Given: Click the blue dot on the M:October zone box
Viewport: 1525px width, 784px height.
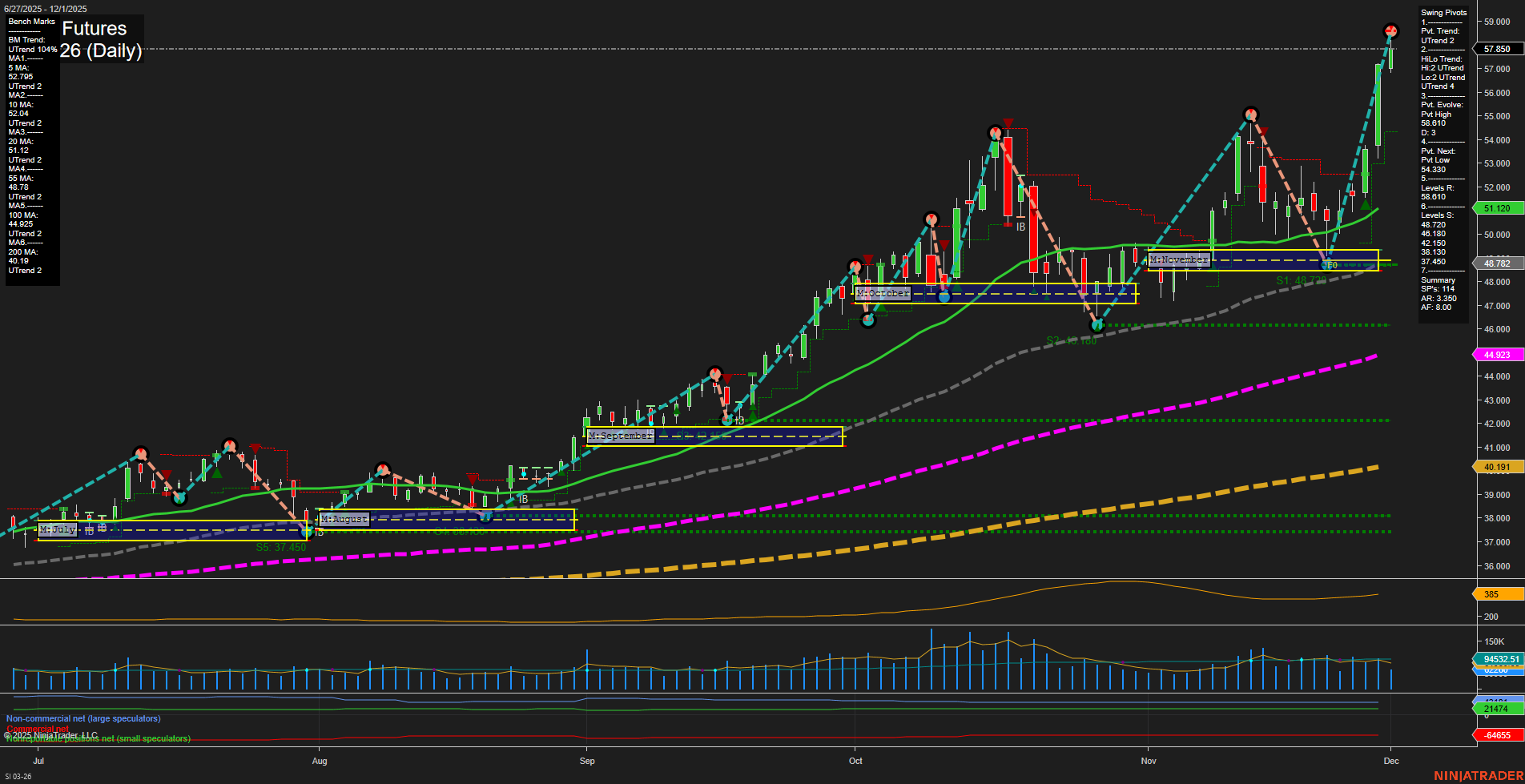Looking at the screenshot, I should pyautogui.click(x=945, y=296).
